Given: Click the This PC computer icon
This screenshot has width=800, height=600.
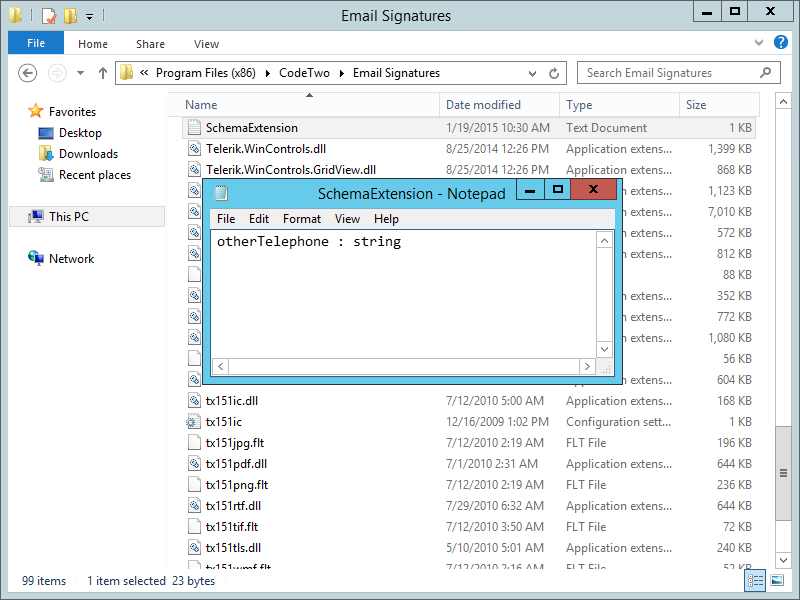Looking at the screenshot, I should pyautogui.click(x=36, y=216).
